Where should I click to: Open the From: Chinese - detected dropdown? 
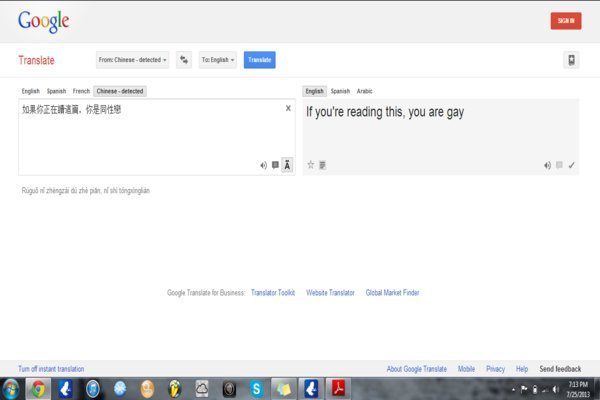click(132, 60)
